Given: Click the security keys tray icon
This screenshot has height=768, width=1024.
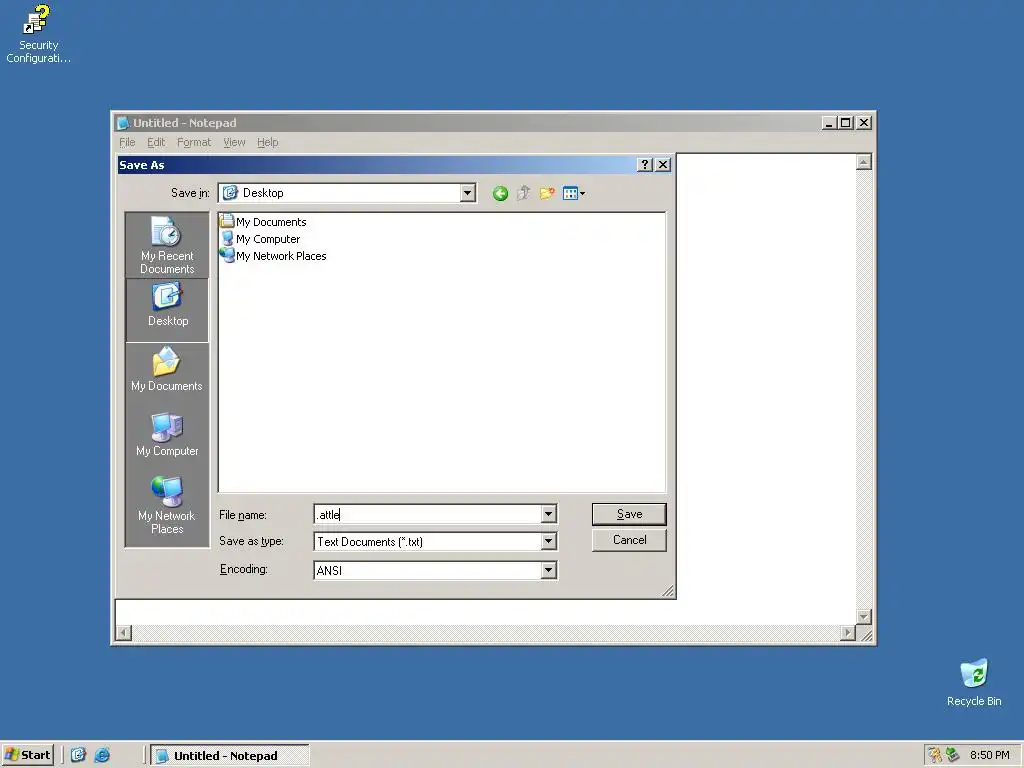Looking at the screenshot, I should pos(935,755).
